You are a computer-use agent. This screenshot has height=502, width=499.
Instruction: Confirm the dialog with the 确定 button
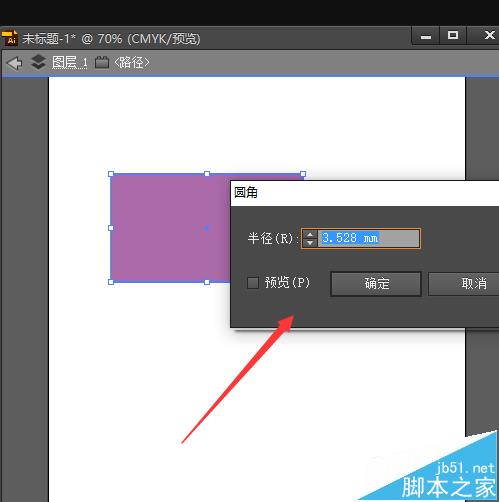pyautogui.click(x=376, y=284)
